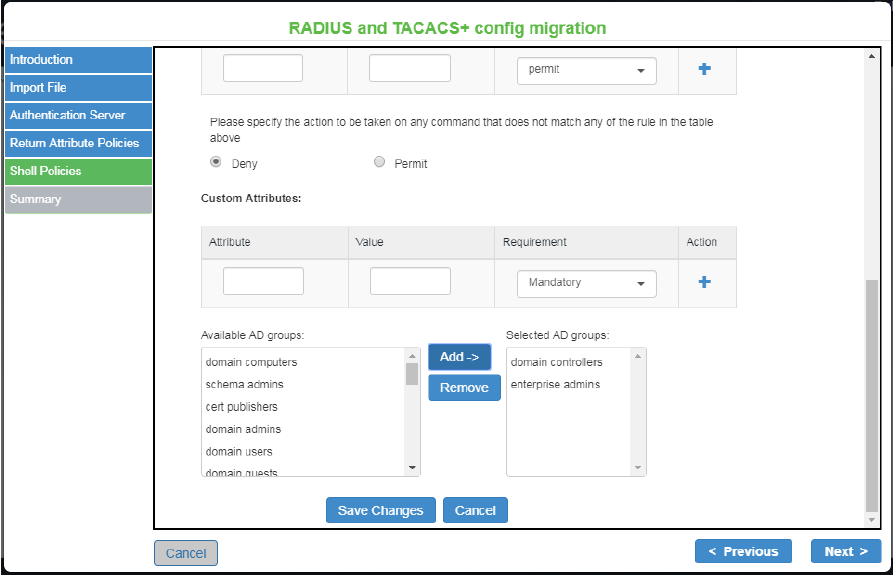The image size is (893, 575).
Task: Click Save Changes button
Action: click(x=380, y=510)
